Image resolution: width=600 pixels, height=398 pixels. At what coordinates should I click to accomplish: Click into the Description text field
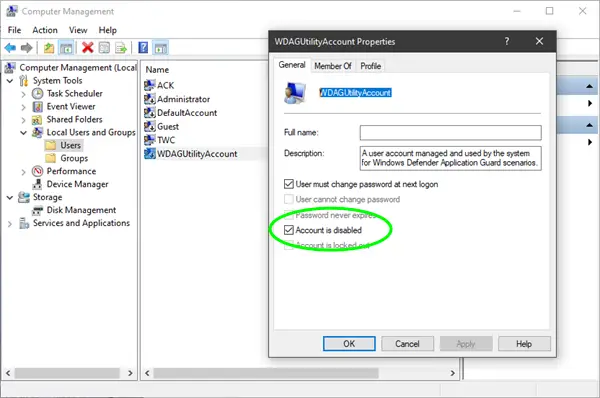coord(450,158)
